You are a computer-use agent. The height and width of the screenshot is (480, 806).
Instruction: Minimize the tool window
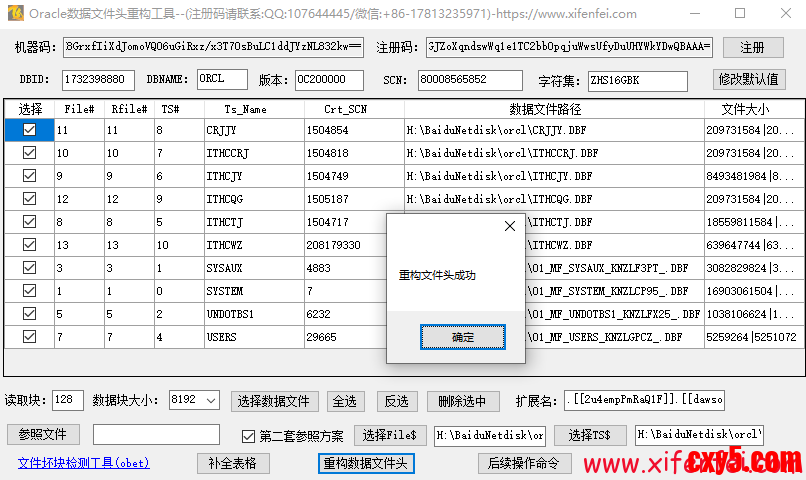694,13
